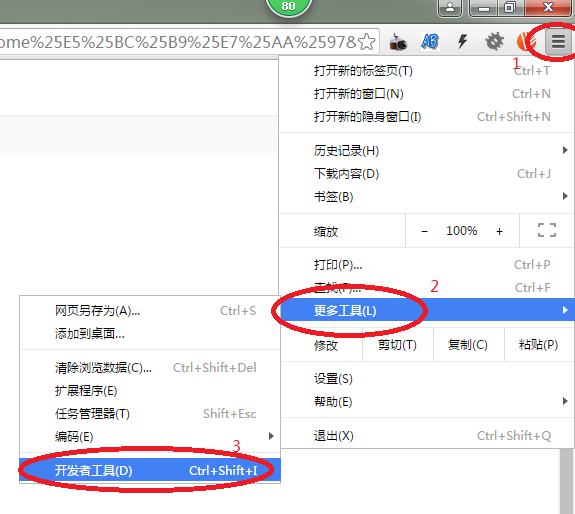Open Task manager (T) from the submenu

point(150,414)
